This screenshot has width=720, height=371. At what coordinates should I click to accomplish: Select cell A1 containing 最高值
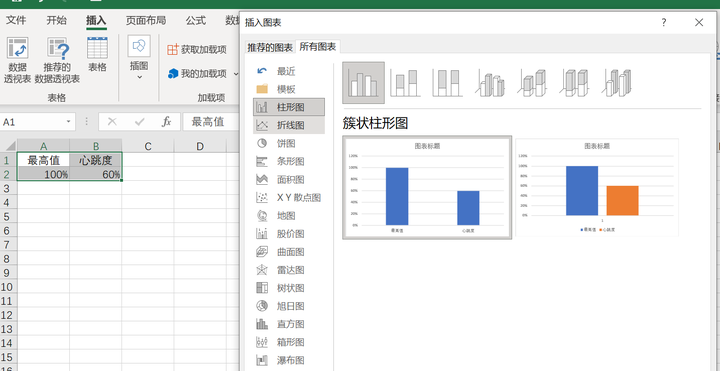44,160
